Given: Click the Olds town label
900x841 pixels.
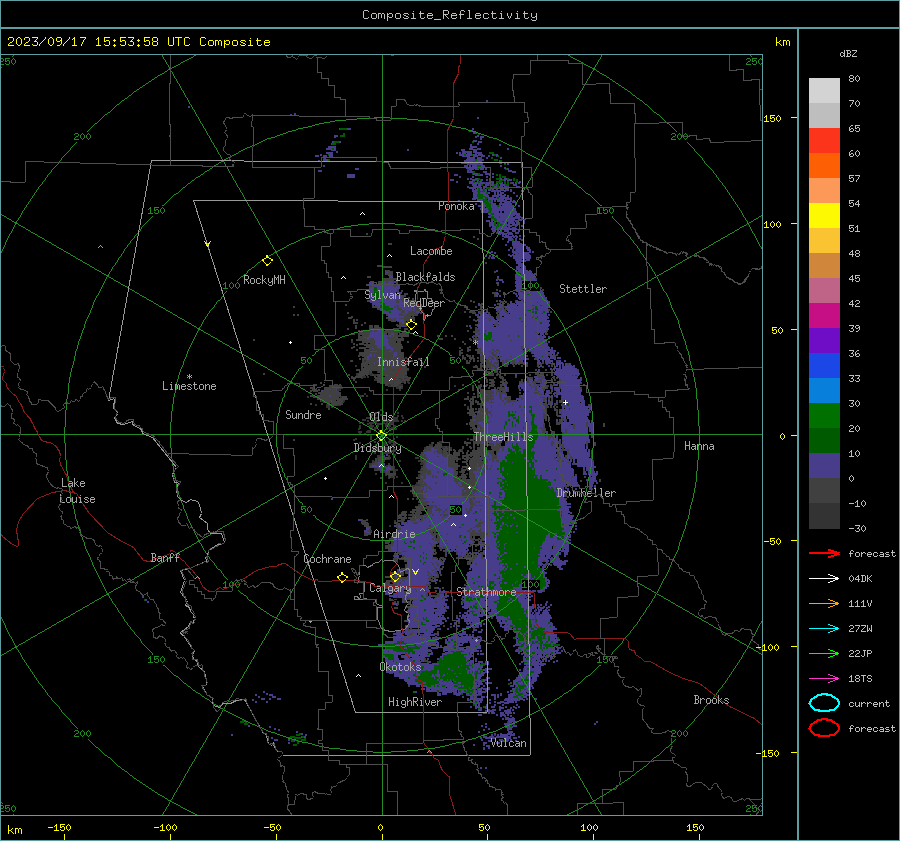Looking at the screenshot, I should [381, 417].
